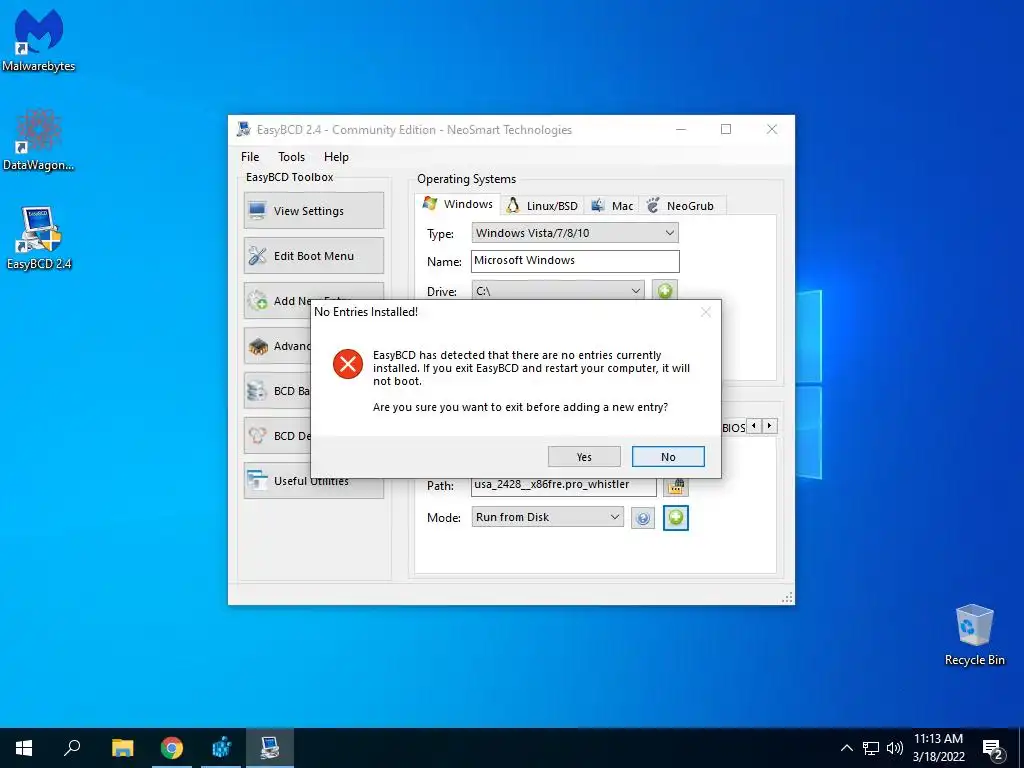Click the red error icon in the dialog
Image resolution: width=1024 pixels, height=768 pixels.
tap(348, 364)
